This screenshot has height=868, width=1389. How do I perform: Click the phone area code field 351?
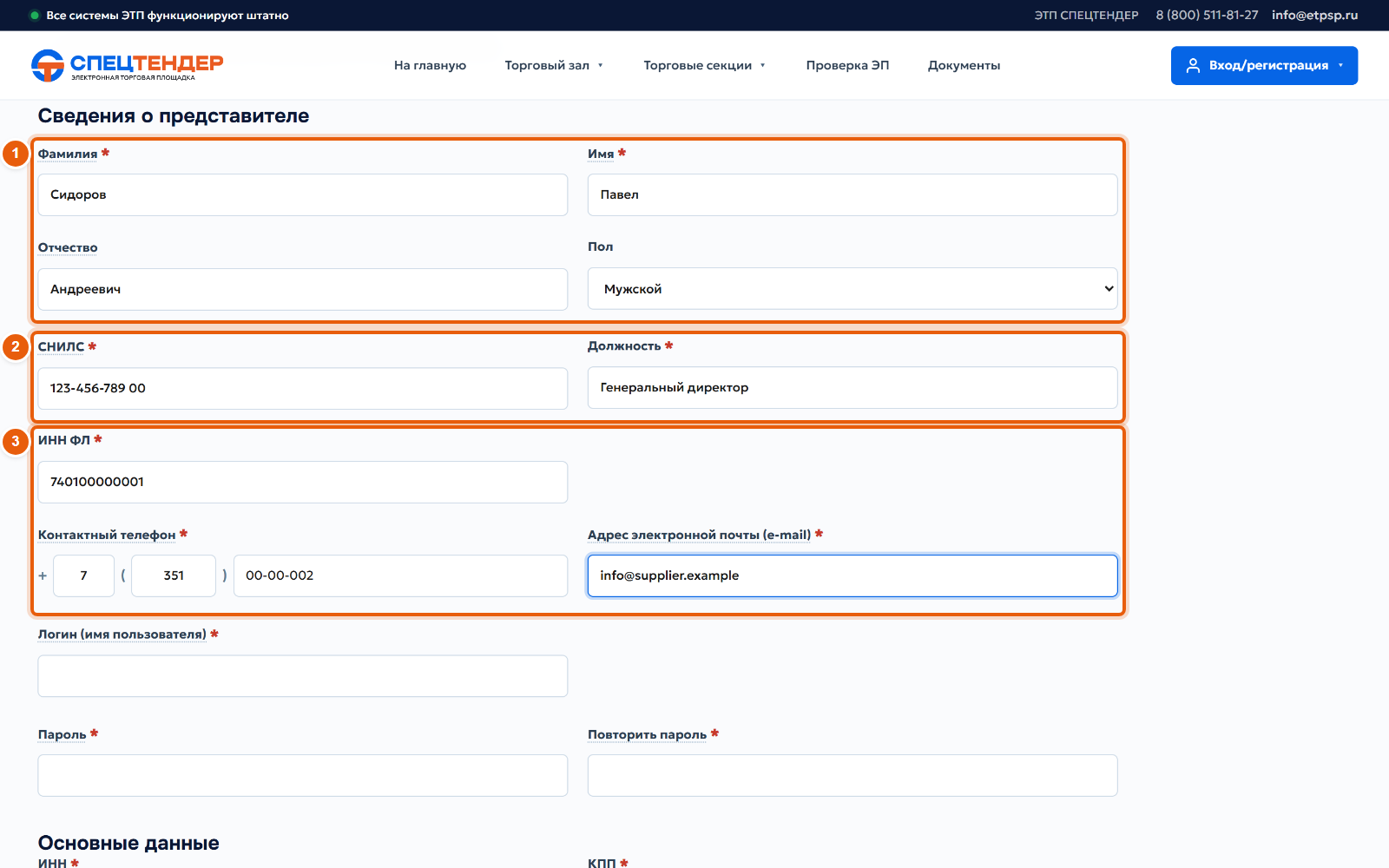point(174,575)
